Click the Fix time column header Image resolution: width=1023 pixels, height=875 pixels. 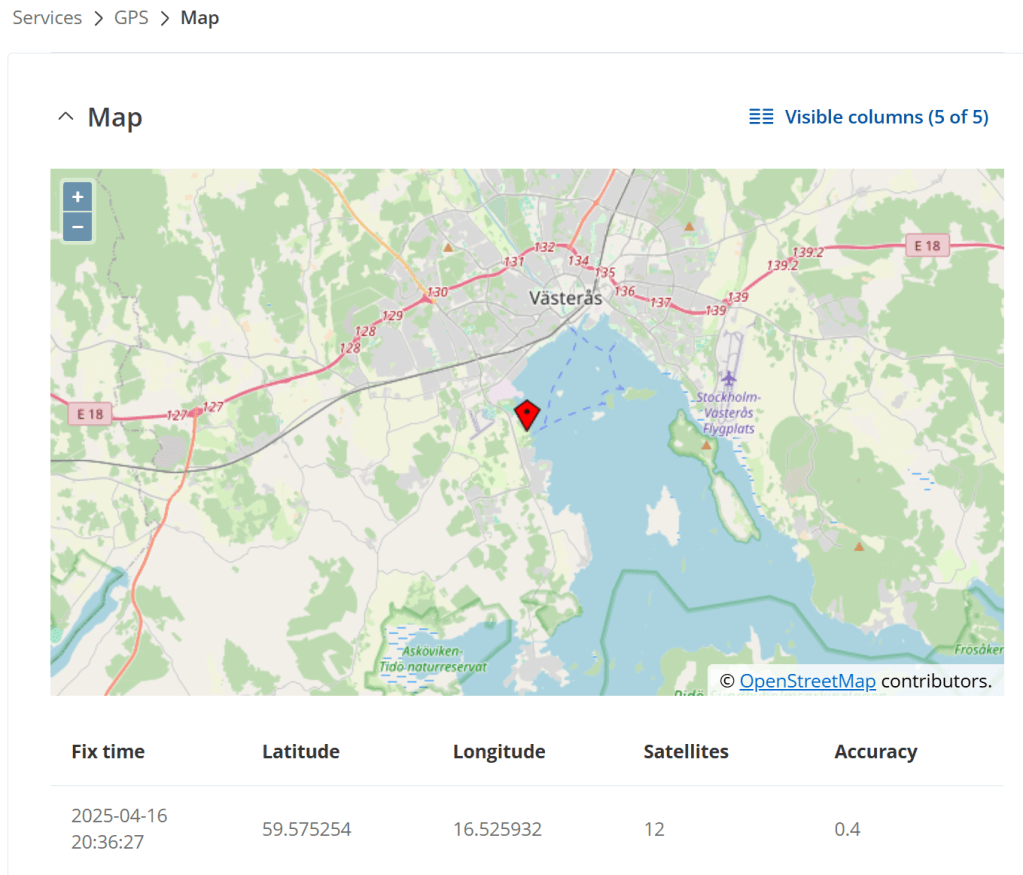tap(108, 752)
